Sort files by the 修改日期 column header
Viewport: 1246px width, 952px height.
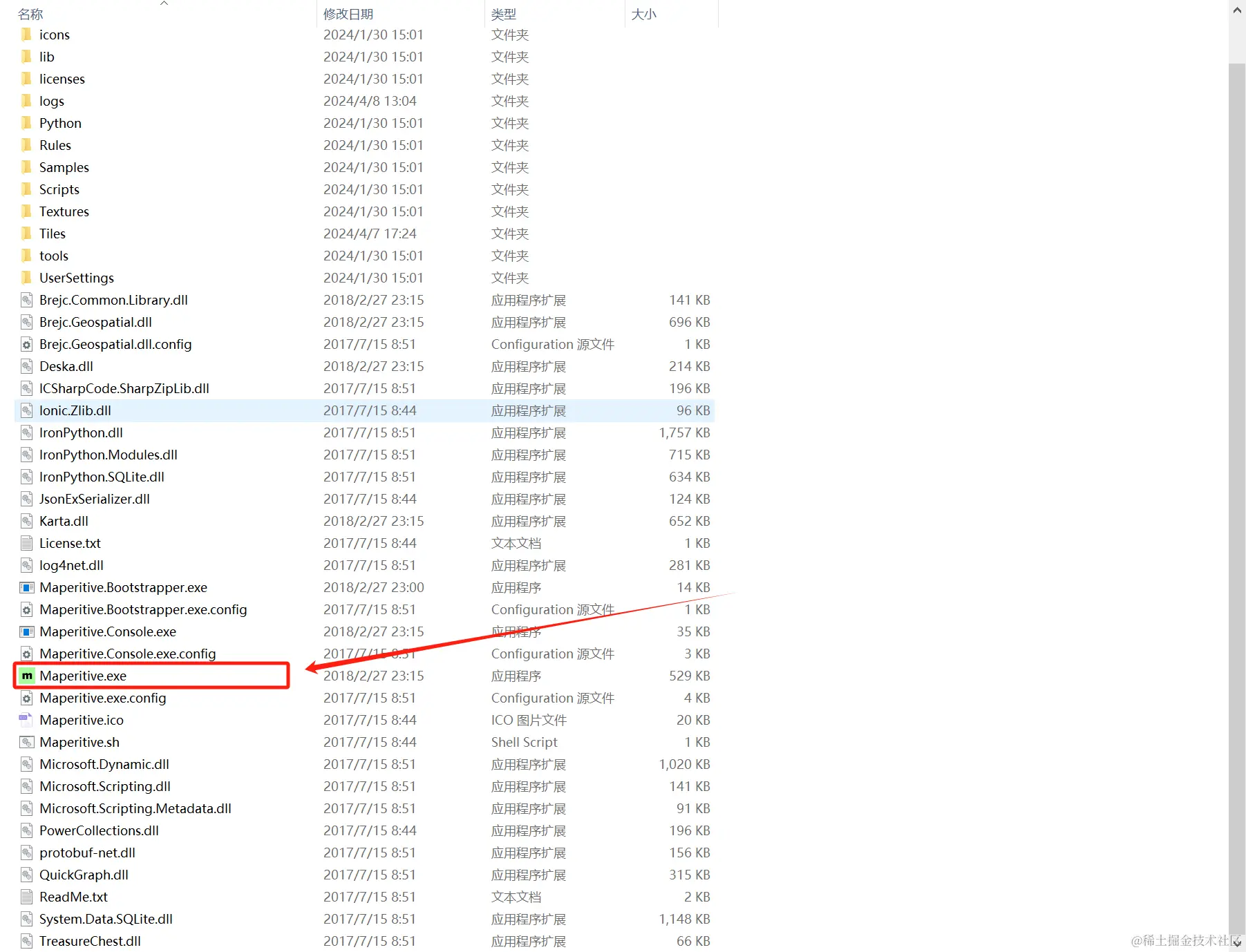(x=348, y=14)
